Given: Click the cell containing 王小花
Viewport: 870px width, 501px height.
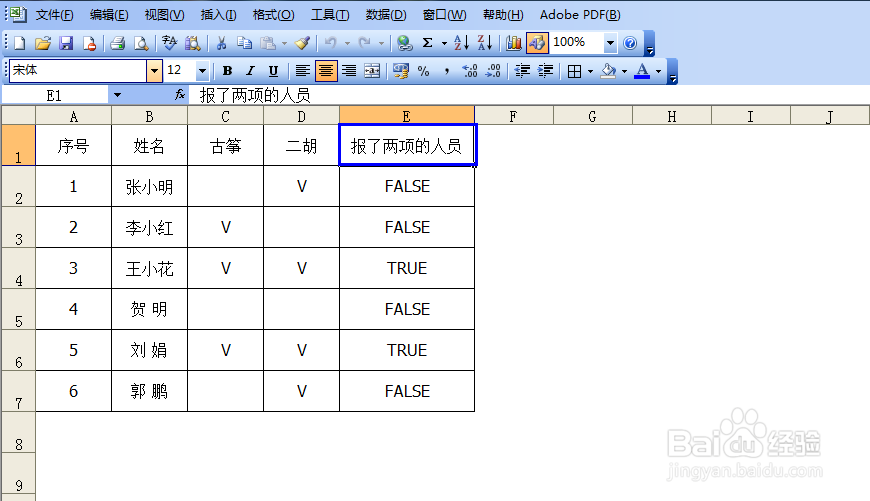Looking at the screenshot, I should 149,269.
